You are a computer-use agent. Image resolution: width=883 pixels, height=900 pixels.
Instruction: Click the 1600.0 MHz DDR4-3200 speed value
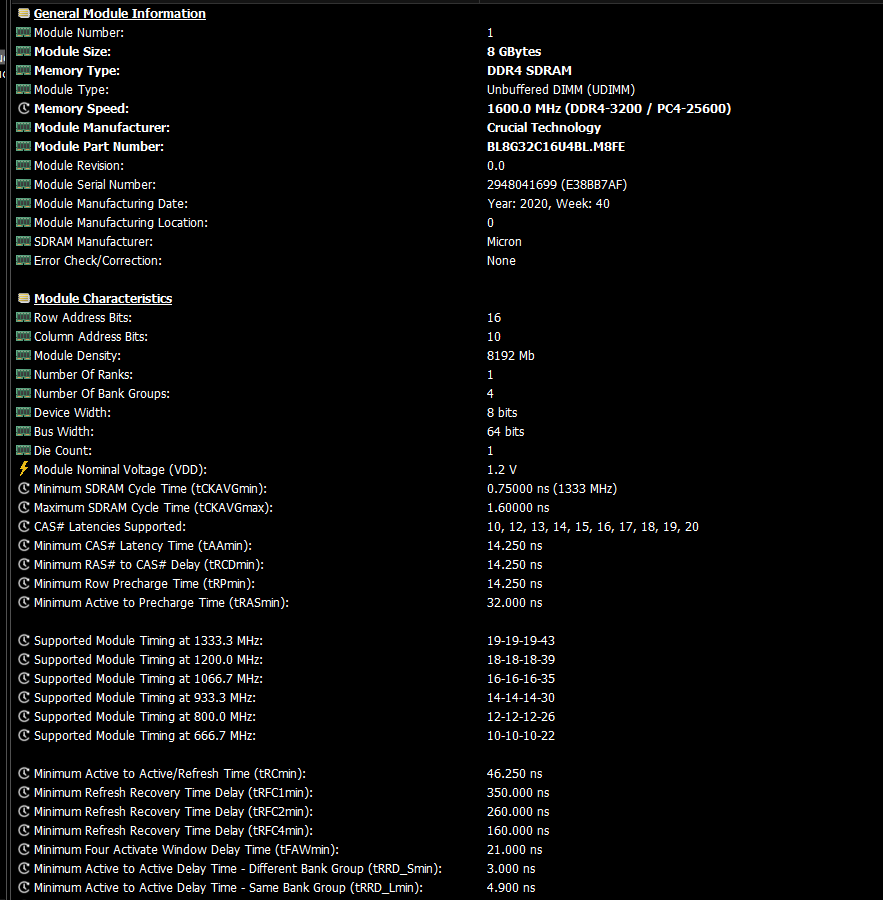(x=609, y=108)
